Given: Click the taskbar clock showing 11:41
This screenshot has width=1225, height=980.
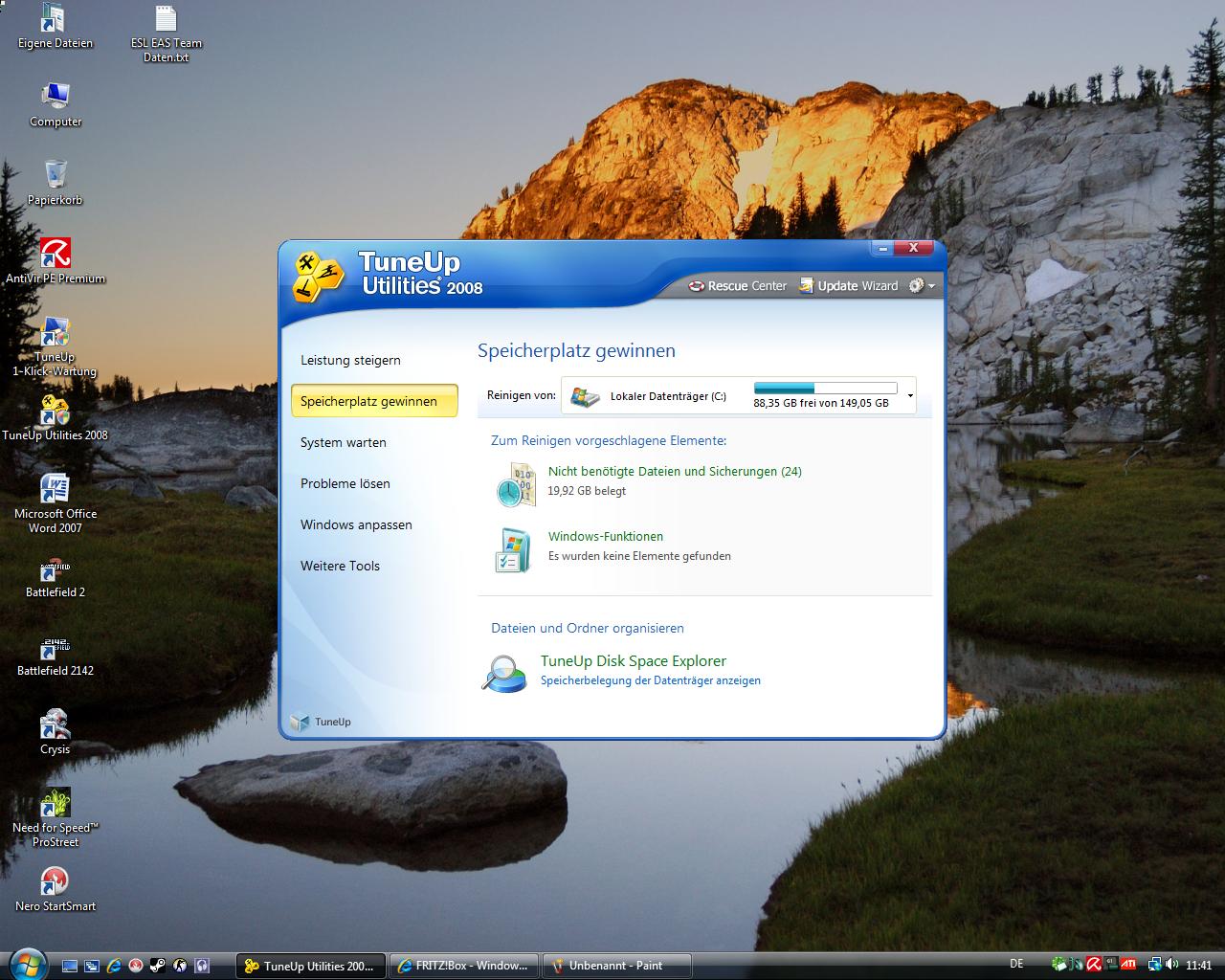Looking at the screenshot, I should click(x=1199, y=965).
